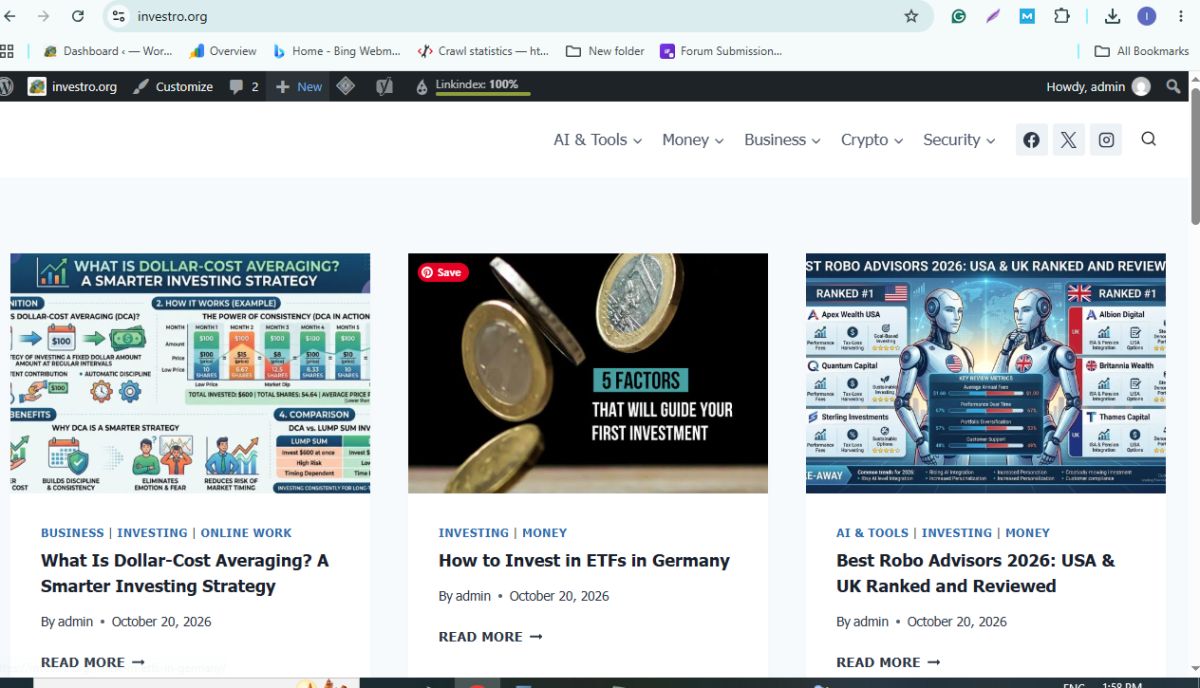Click Read More under the Robo Advisors post
The height and width of the screenshot is (688, 1200).
coord(888,662)
